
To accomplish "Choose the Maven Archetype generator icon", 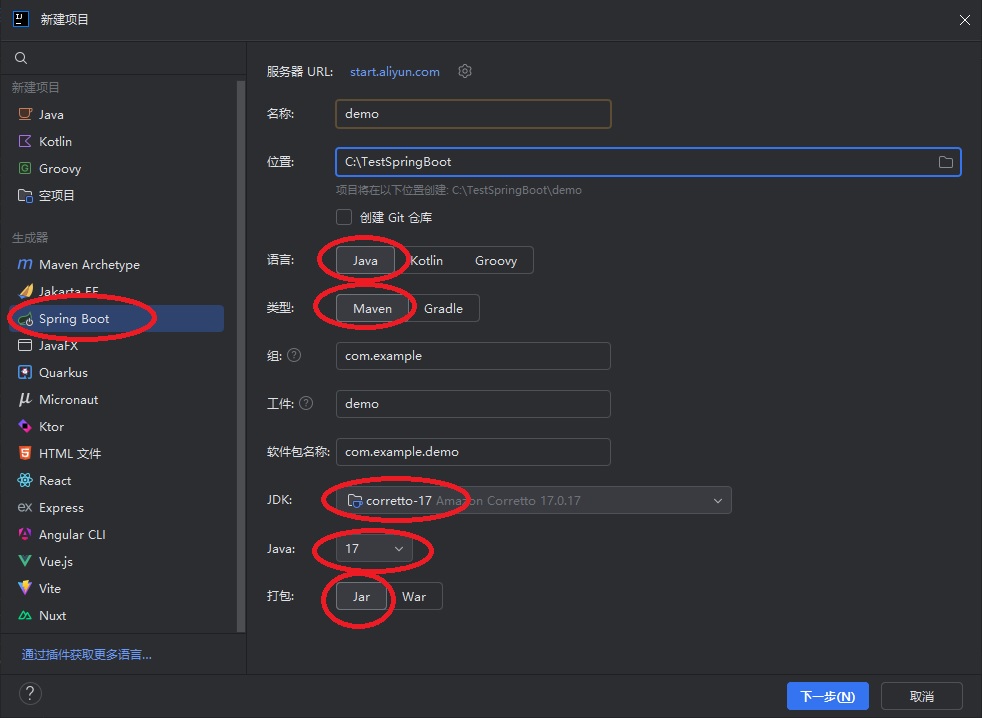I will click(x=25, y=264).
